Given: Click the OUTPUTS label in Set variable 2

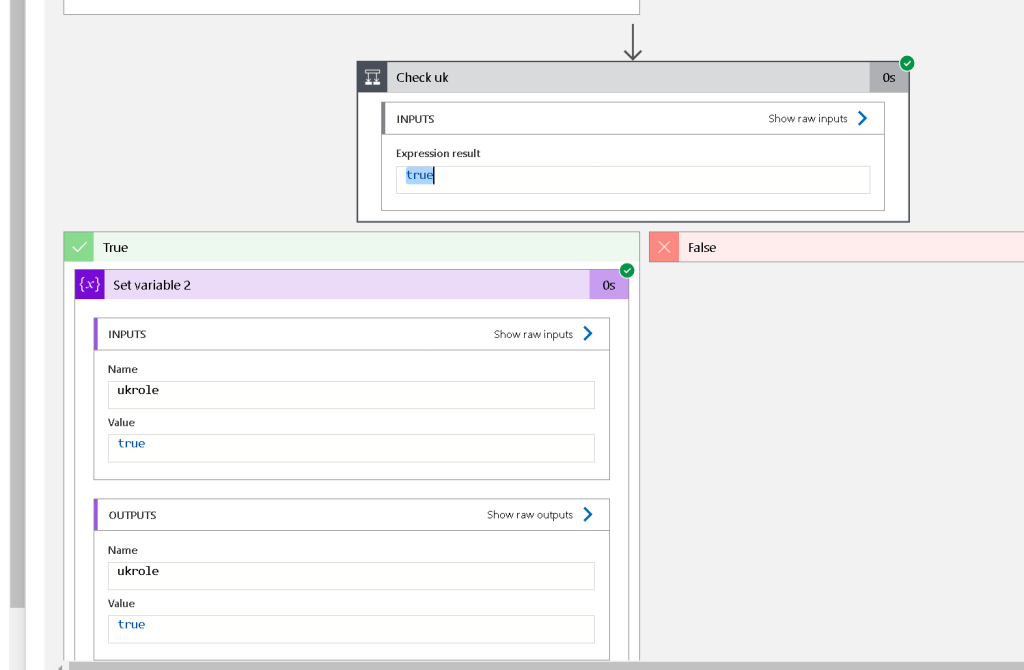Looking at the screenshot, I should coord(133,515).
